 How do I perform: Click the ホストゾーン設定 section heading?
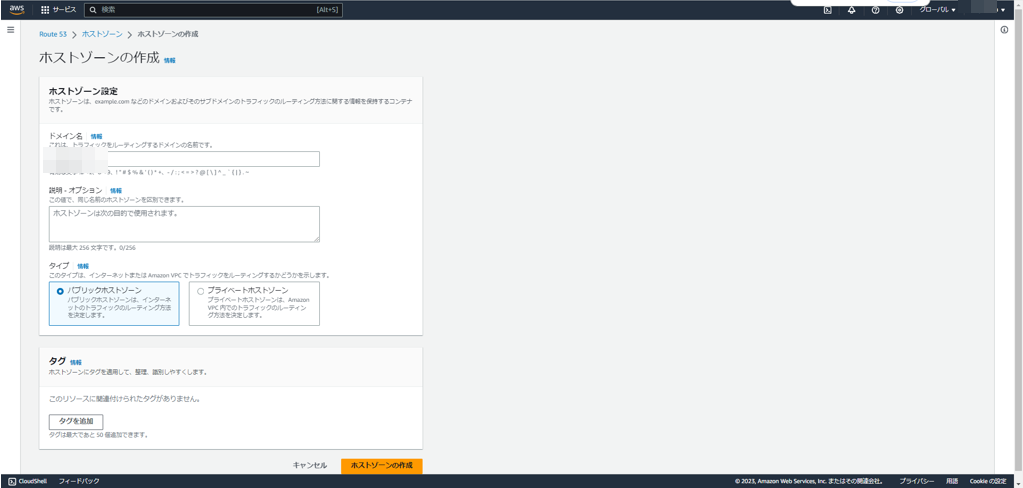(83, 91)
